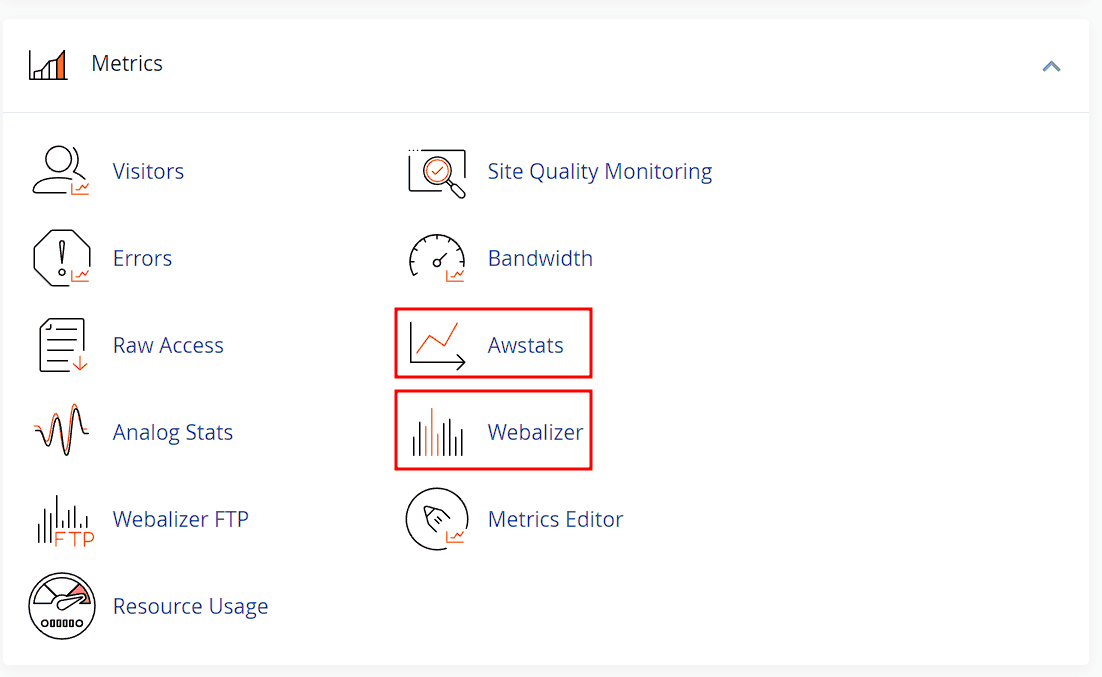Screen dimensions: 1102x677
Task: Click the Raw Access document icon
Action: pos(61,344)
